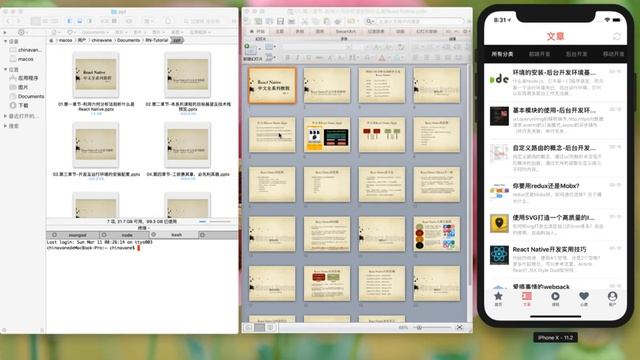
Task: Select 后台开发 category tab in phone app
Action: (576, 54)
